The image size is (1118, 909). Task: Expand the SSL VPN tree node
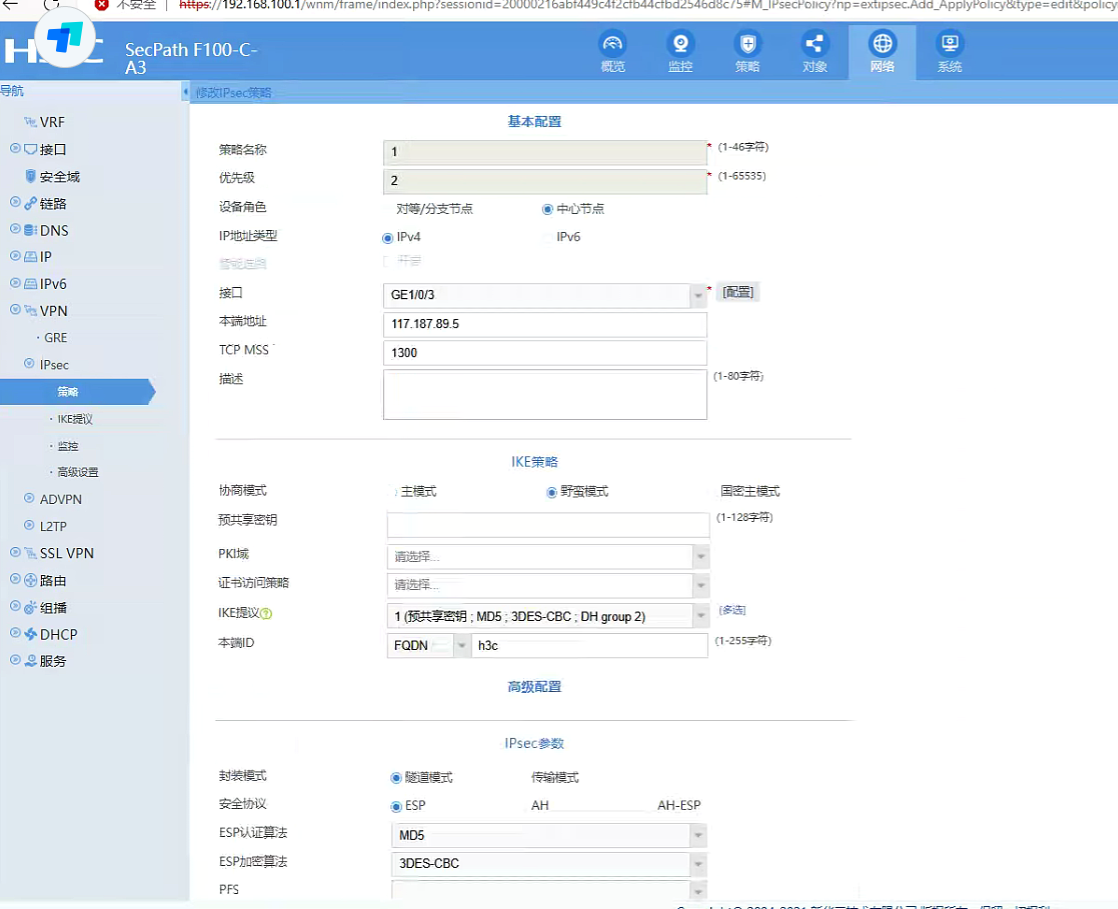pyautogui.click(x=15, y=553)
